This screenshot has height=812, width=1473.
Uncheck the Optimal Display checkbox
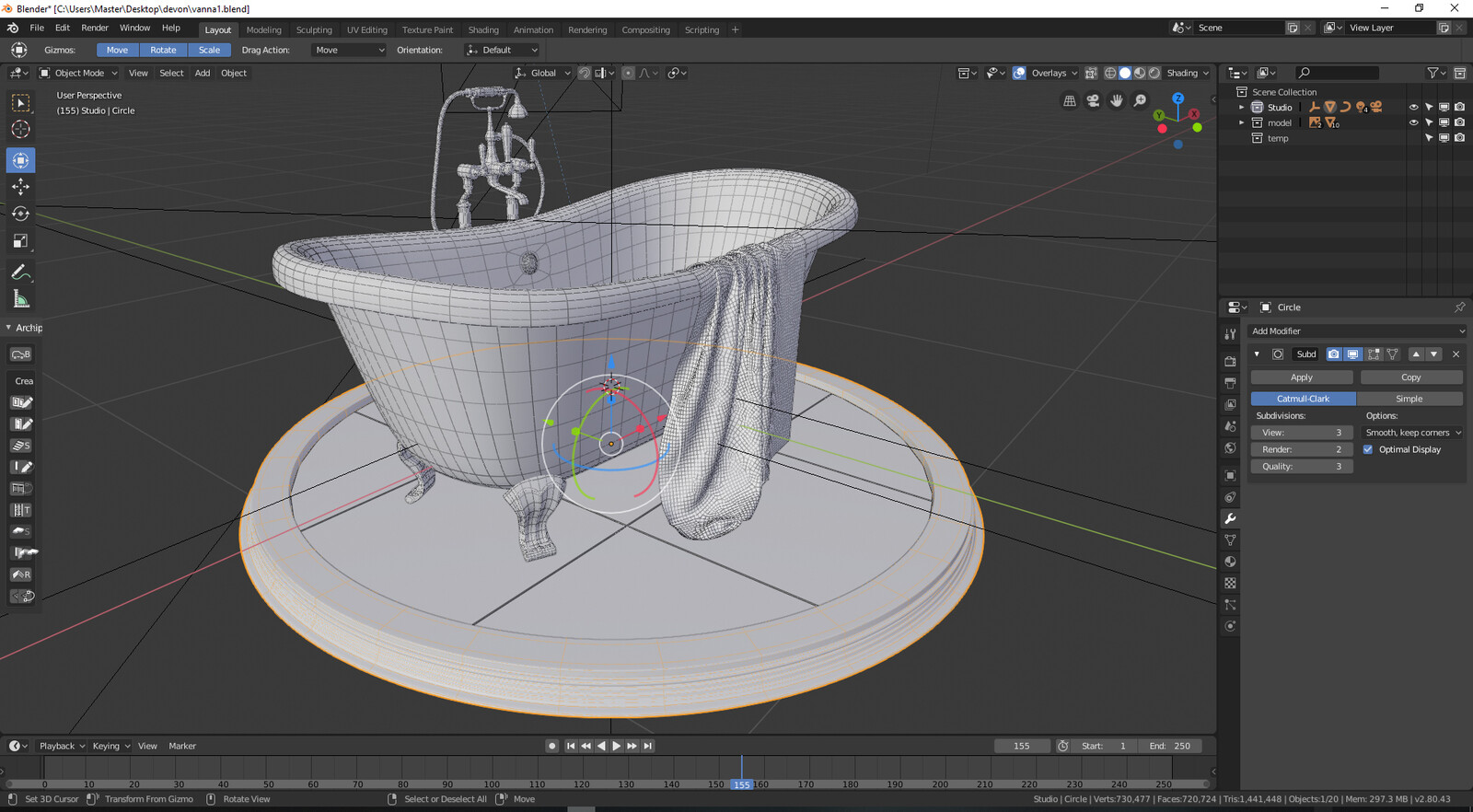coord(1368,450)
